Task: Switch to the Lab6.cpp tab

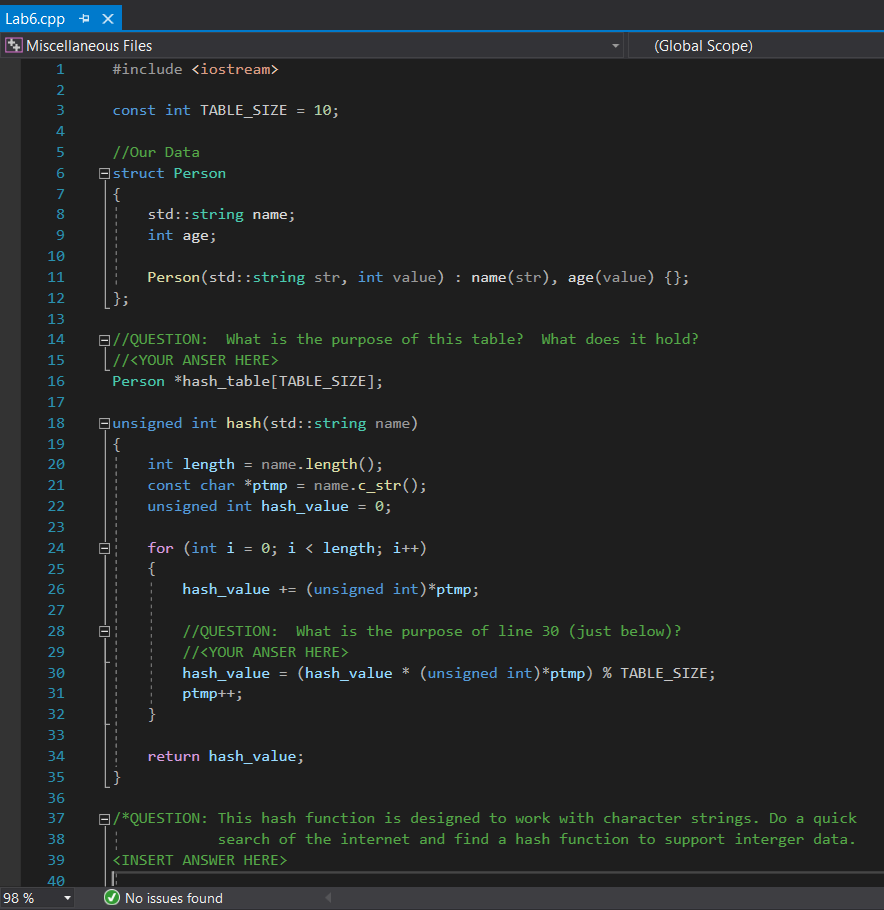Action: pos(40,17)
